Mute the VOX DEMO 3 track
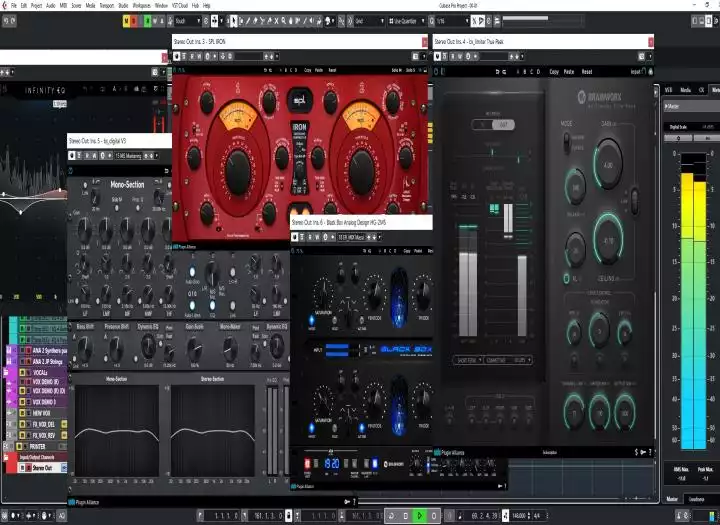 (22, 402)
